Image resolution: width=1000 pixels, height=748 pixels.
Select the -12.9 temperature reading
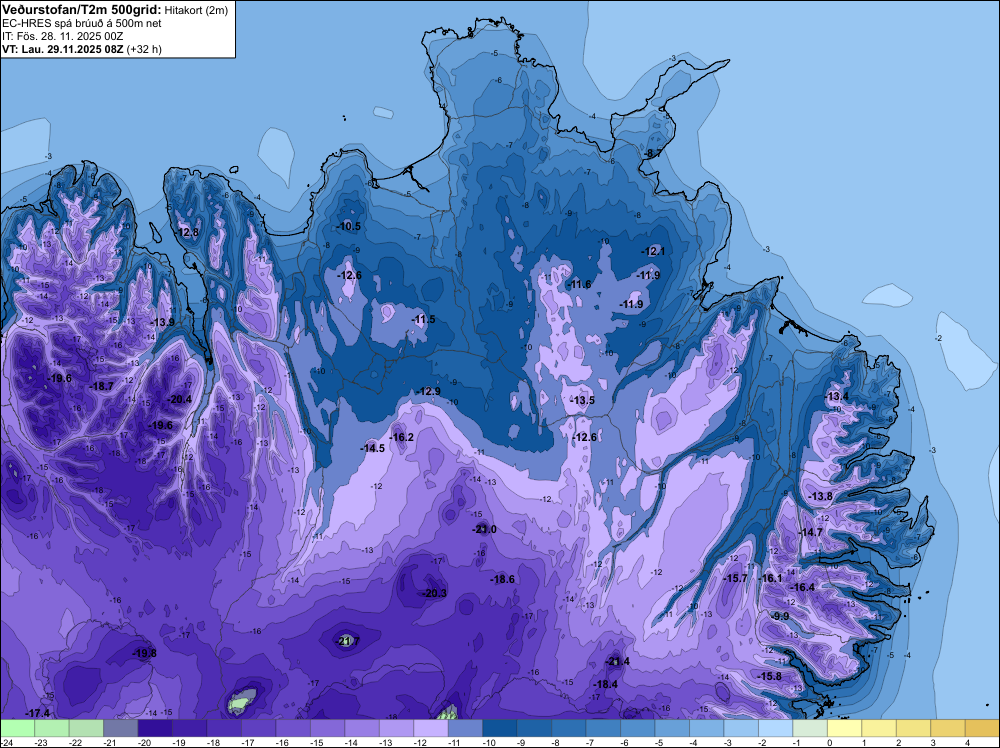click(x=429, y=391)
